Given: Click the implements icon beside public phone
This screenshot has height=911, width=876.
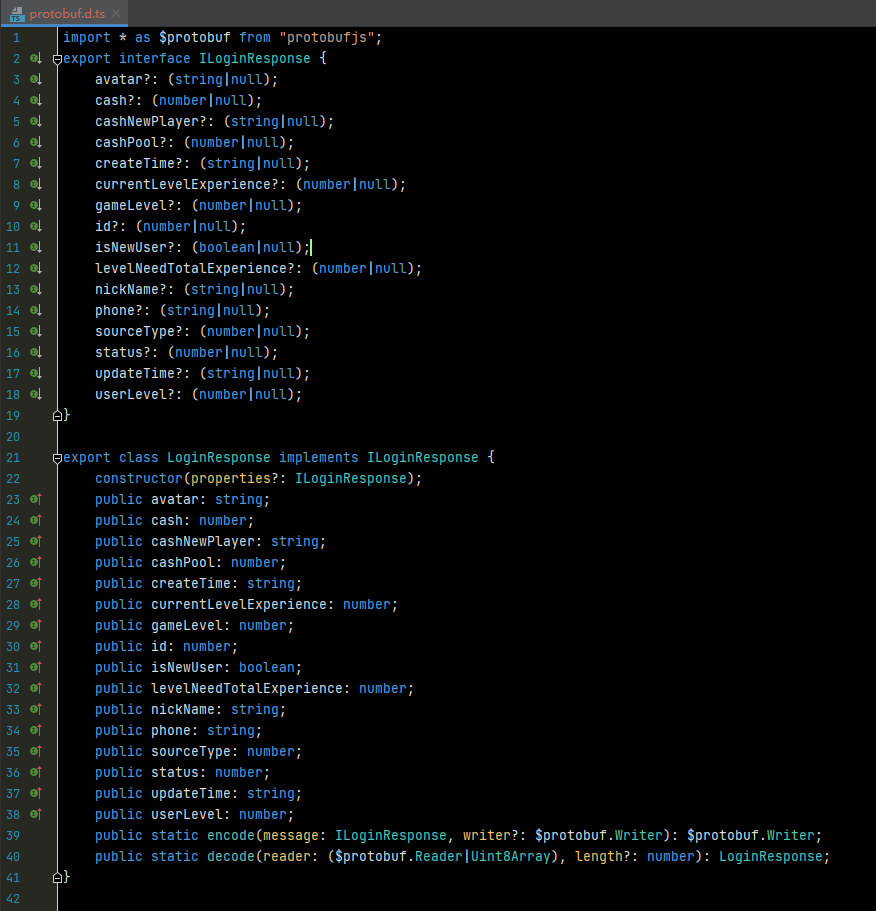Looking at the screenshot, I should click(35, 730).
